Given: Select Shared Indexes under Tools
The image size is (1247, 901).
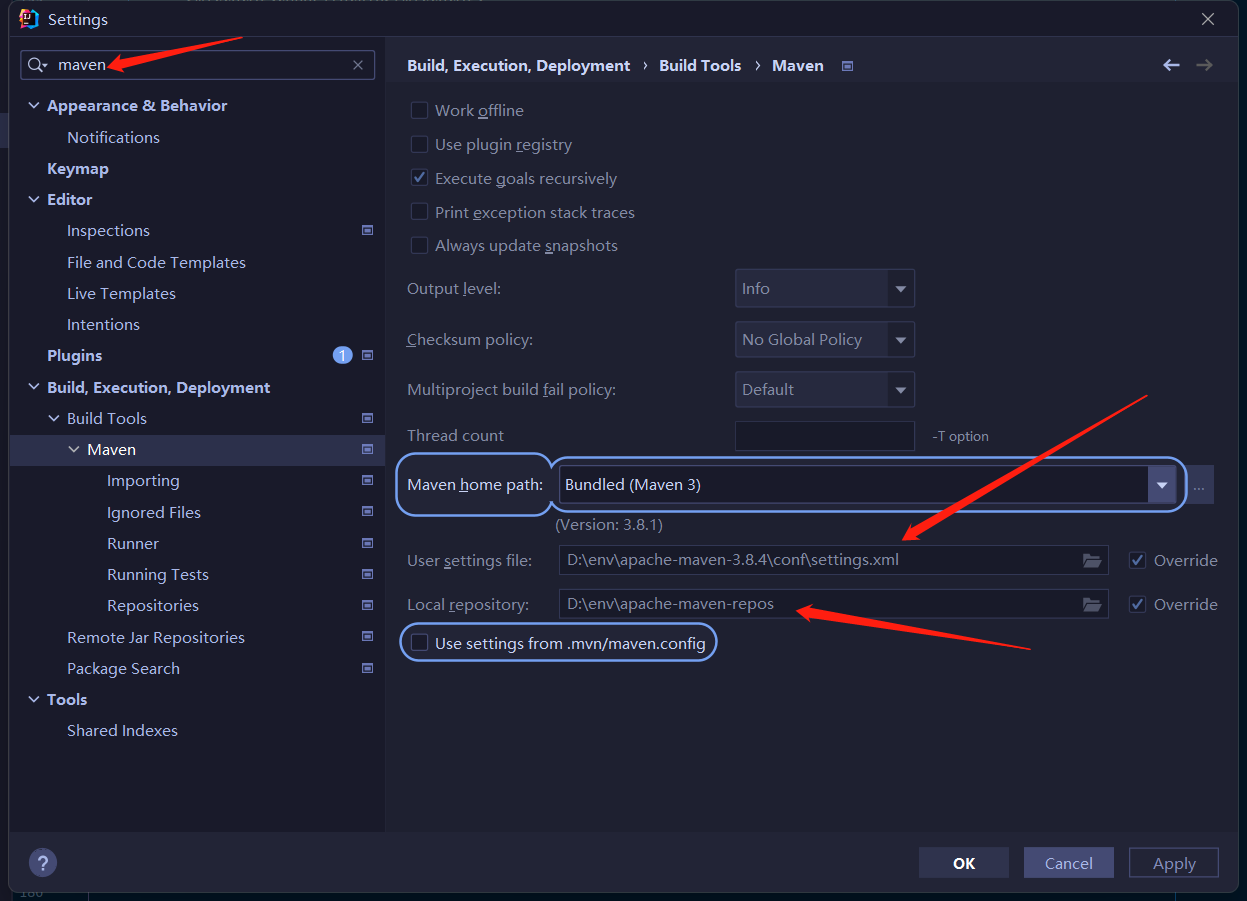Looking at the screenshot, I should (x=122, y=730).
